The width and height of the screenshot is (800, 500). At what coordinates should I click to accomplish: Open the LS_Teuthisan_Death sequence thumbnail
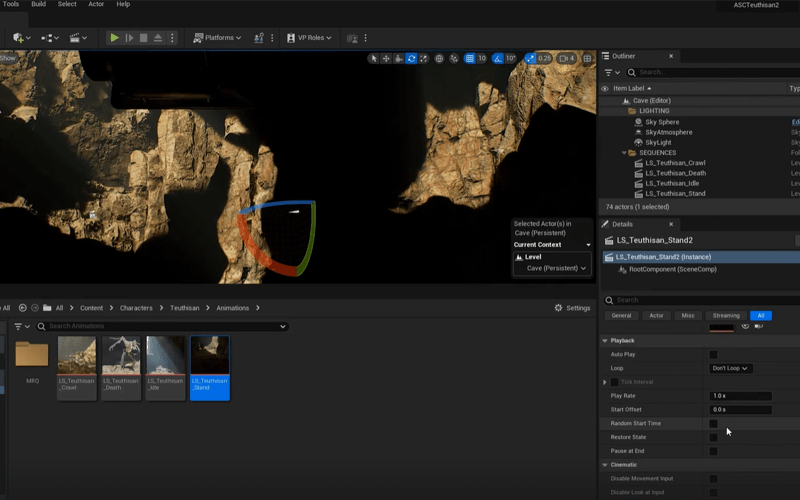[121, 355]
